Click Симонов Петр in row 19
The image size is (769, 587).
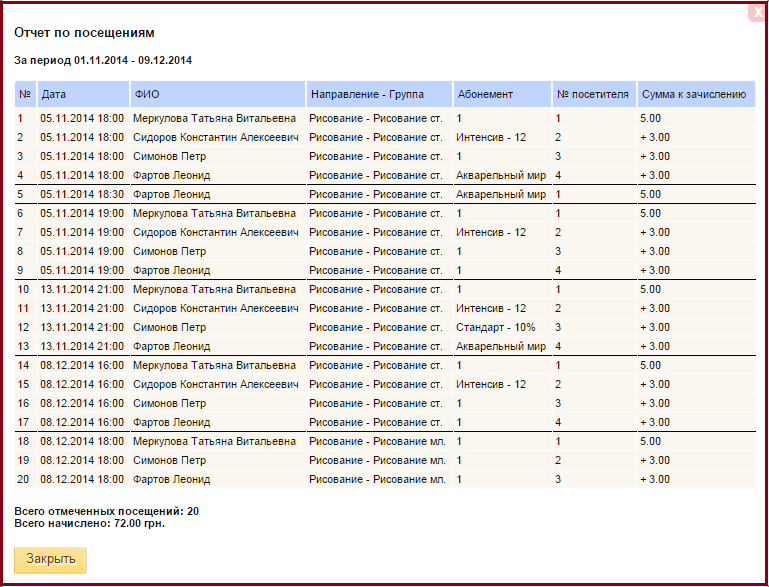[169, 460]
